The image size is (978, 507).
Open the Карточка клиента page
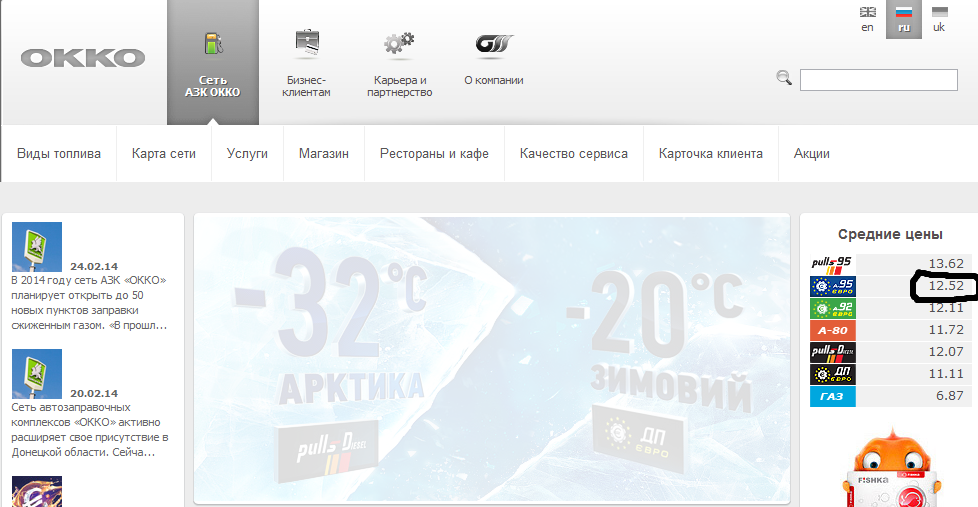point(710,154)
